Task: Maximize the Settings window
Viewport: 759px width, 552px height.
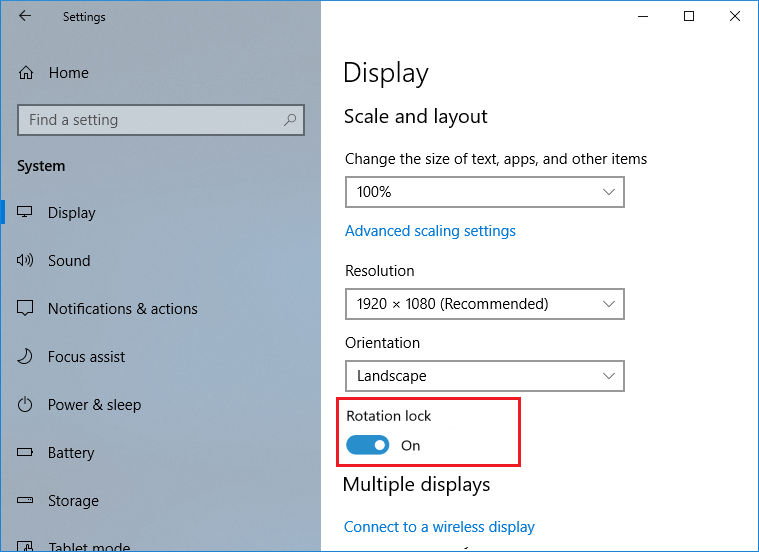Action: coord(689,16)
